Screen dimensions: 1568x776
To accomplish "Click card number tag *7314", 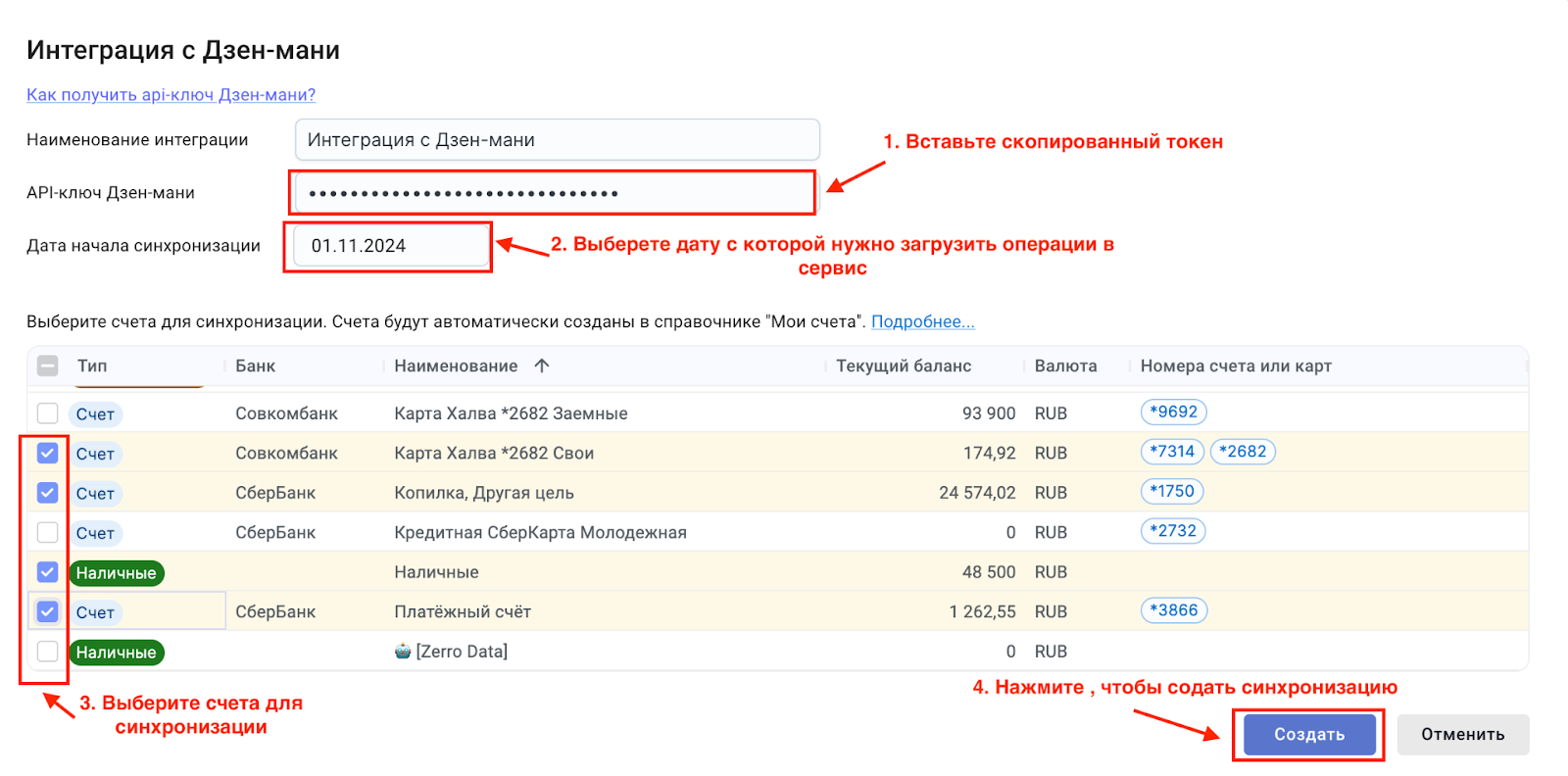I will (1172, 452).
